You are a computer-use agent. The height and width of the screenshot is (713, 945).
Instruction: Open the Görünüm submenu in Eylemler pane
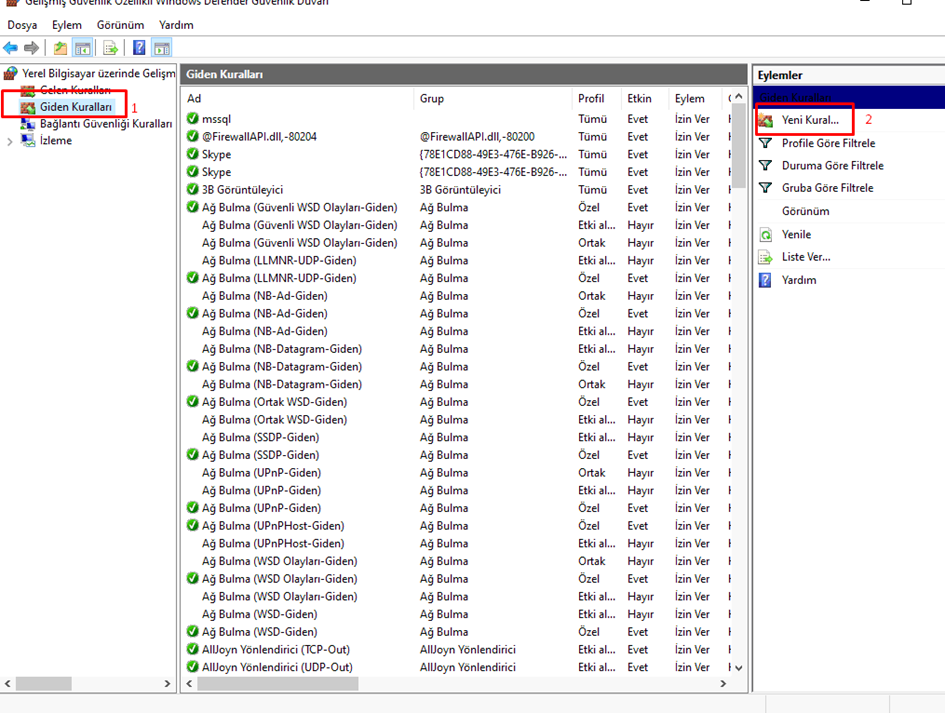[x=806, y=211]
